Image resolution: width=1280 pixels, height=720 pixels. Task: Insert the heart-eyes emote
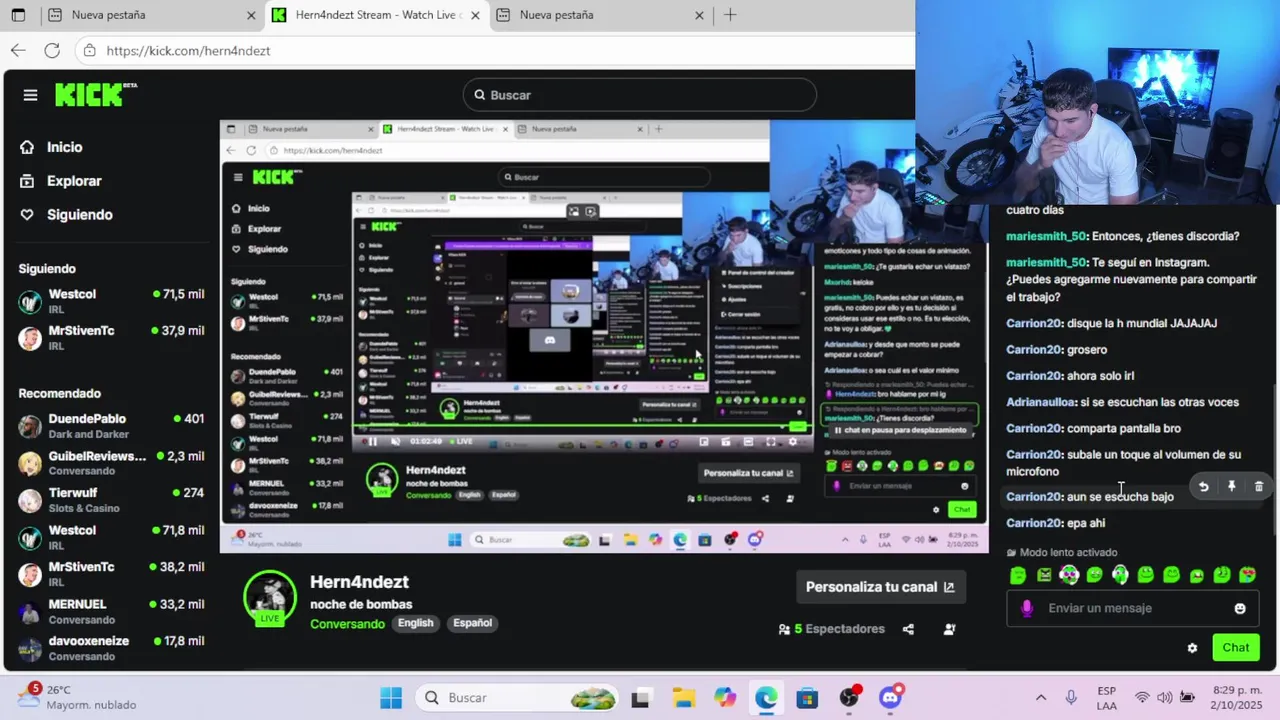pos(1247,575)
